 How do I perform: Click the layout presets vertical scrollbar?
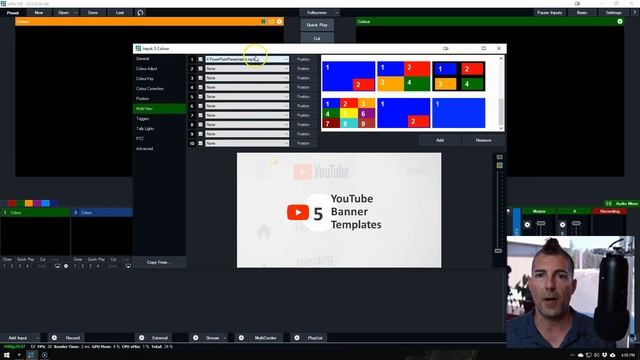coord(501,93)
